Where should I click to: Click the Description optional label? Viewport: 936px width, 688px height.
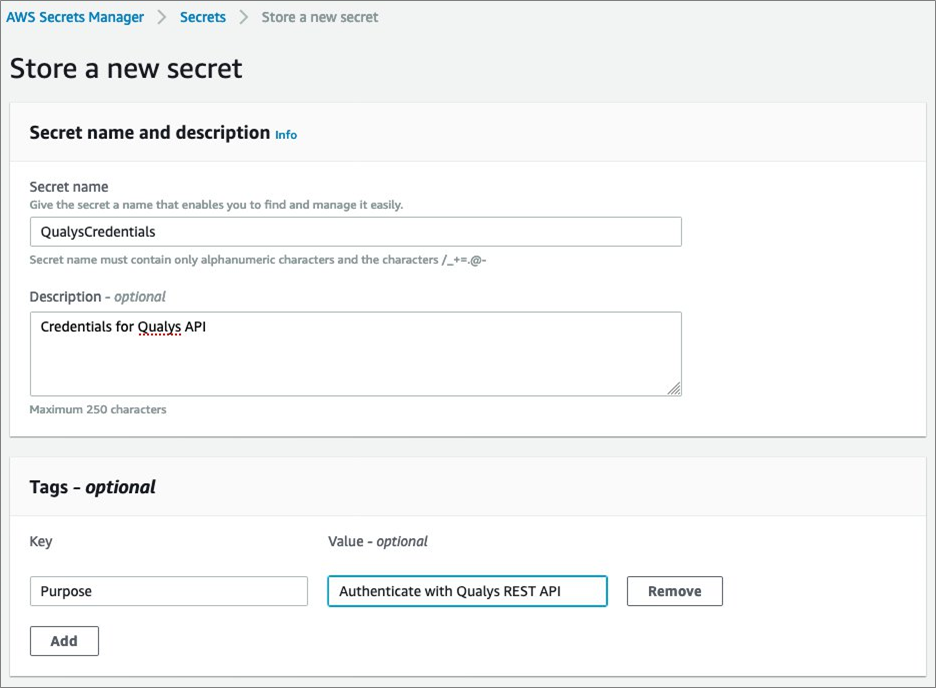[97, 297]
